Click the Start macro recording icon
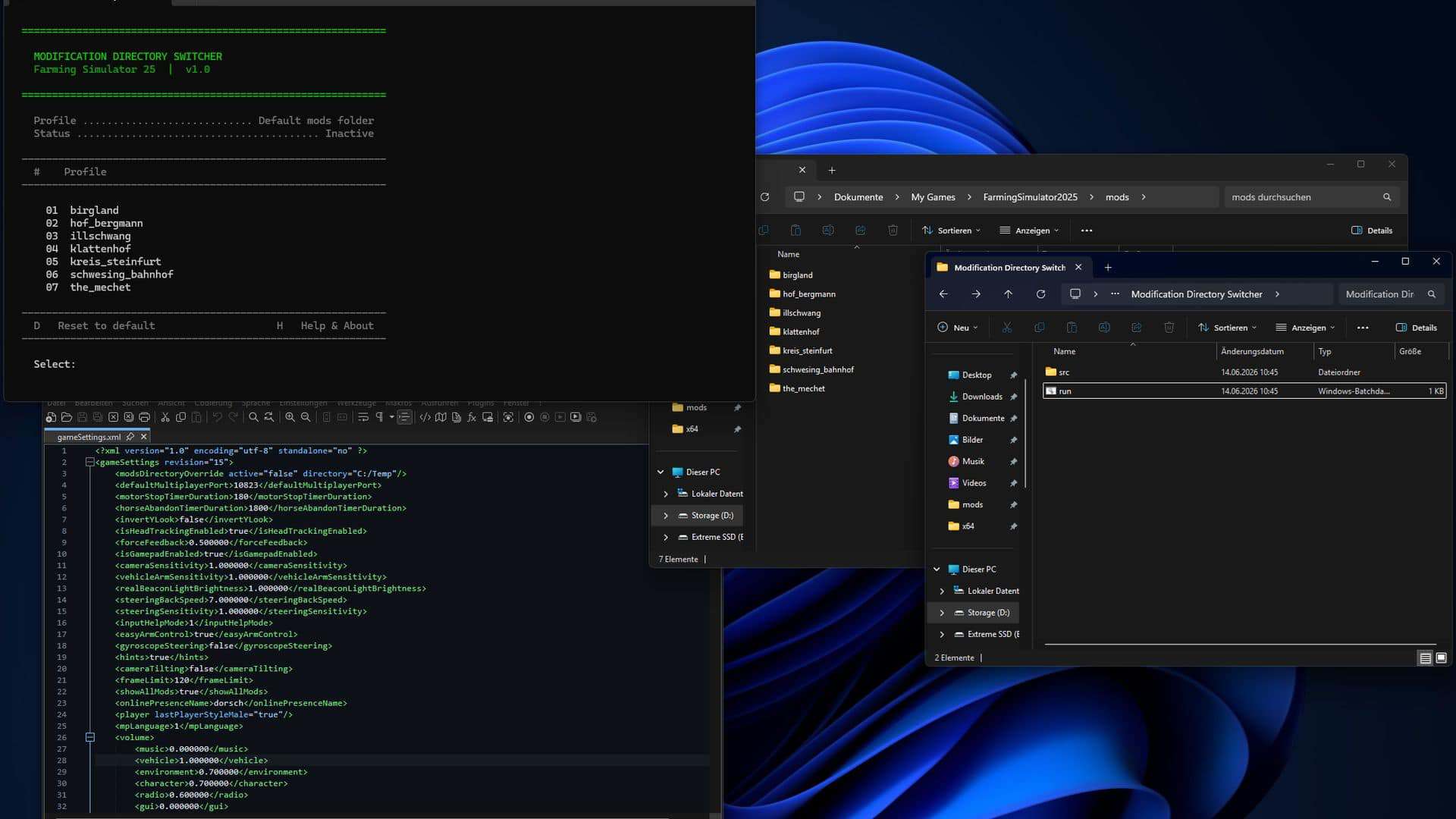 [529, 417]
